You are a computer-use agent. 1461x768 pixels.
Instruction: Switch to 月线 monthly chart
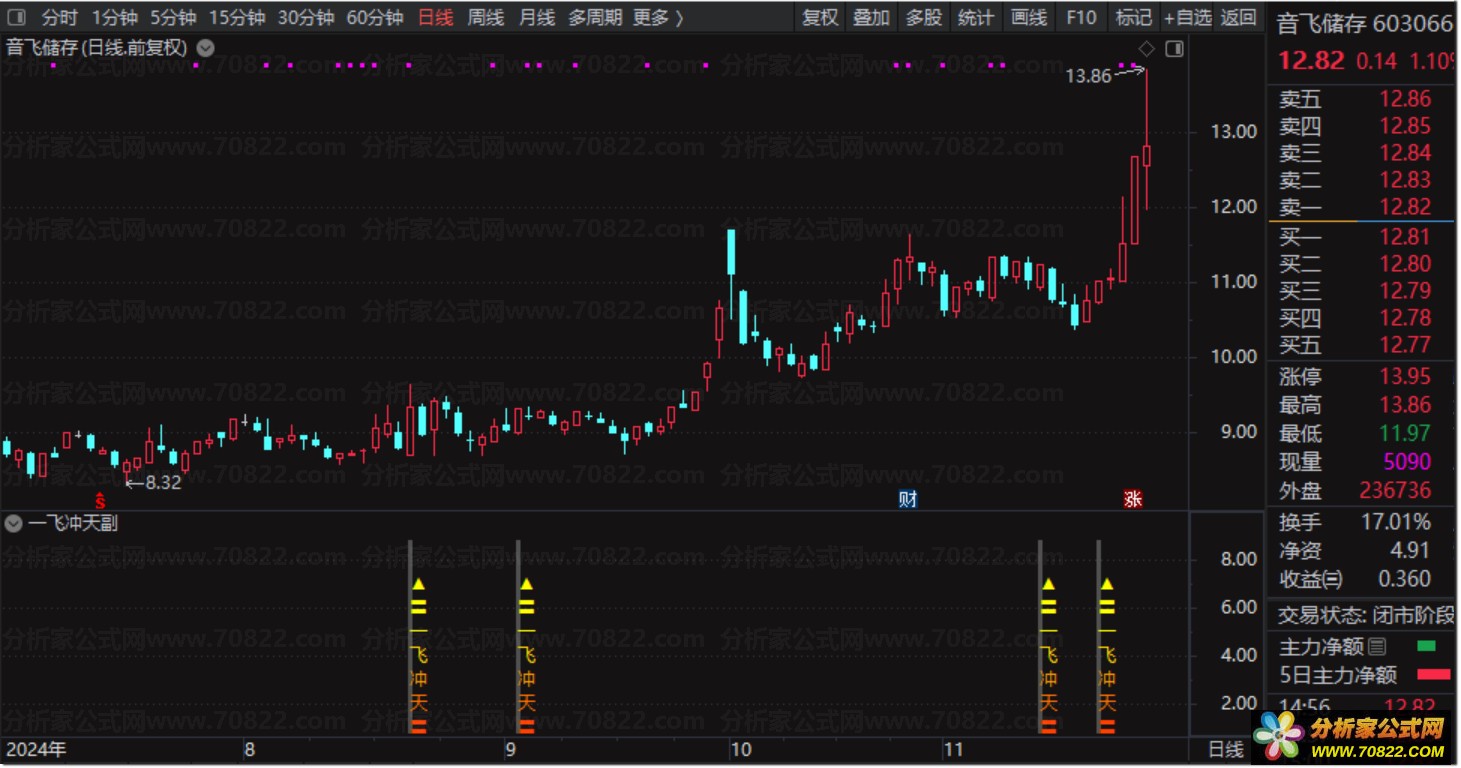[x=537, y=18]
